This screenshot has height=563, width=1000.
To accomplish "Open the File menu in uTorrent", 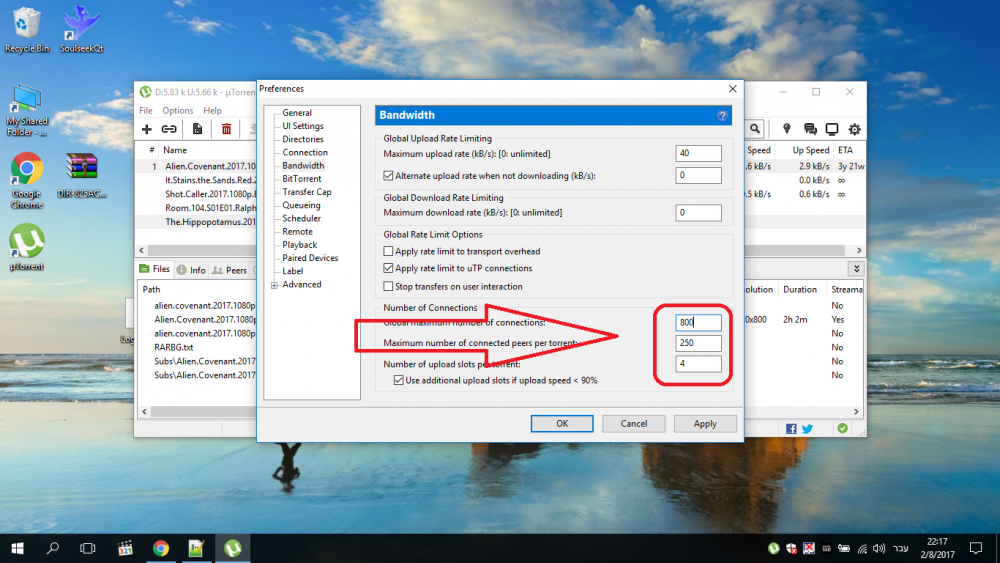I will pyautogui.click(x=145, y=110).
